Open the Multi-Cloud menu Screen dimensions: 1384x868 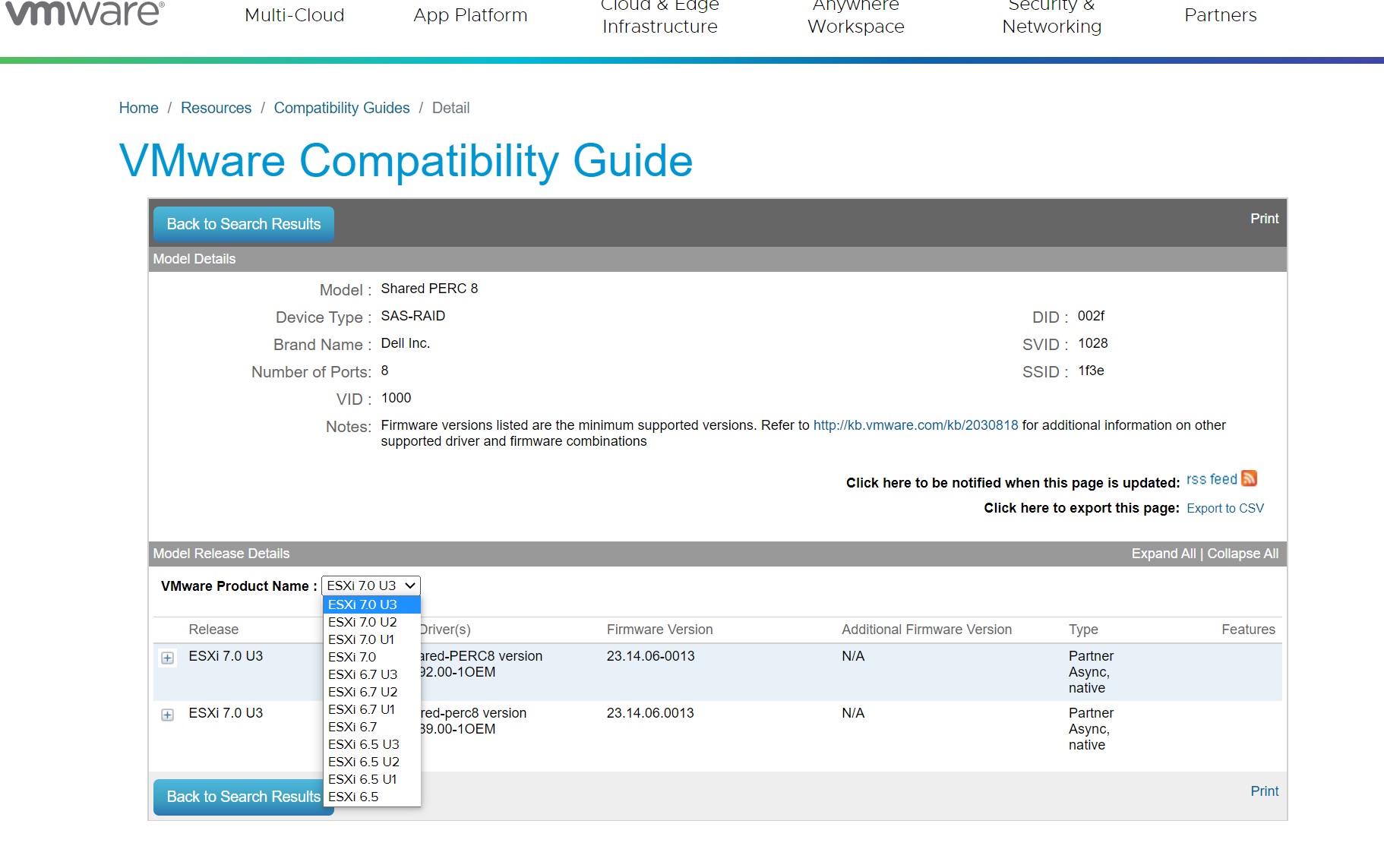pyautogui.click(x=294, y=15)
